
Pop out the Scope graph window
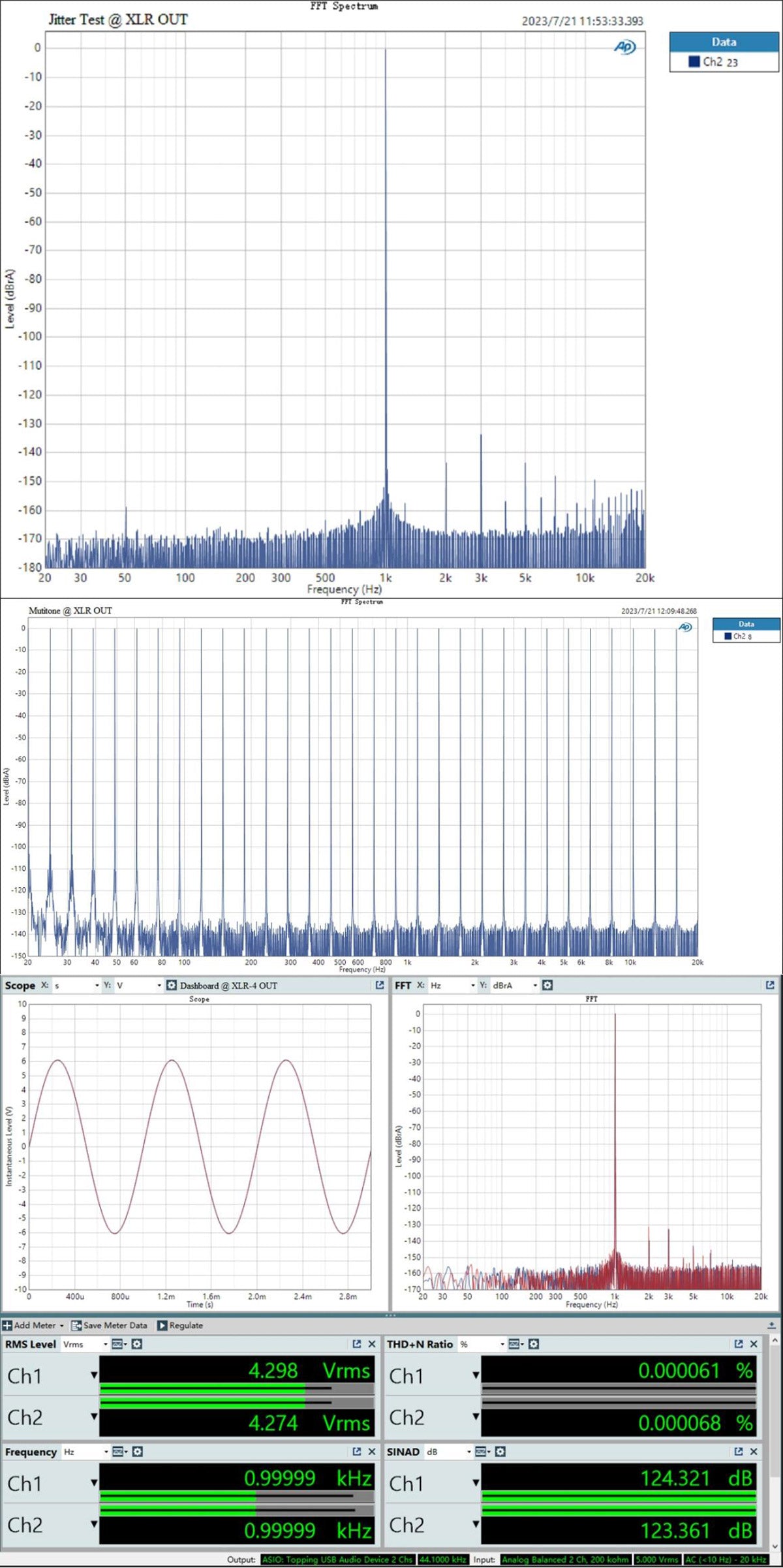[380, 985]
